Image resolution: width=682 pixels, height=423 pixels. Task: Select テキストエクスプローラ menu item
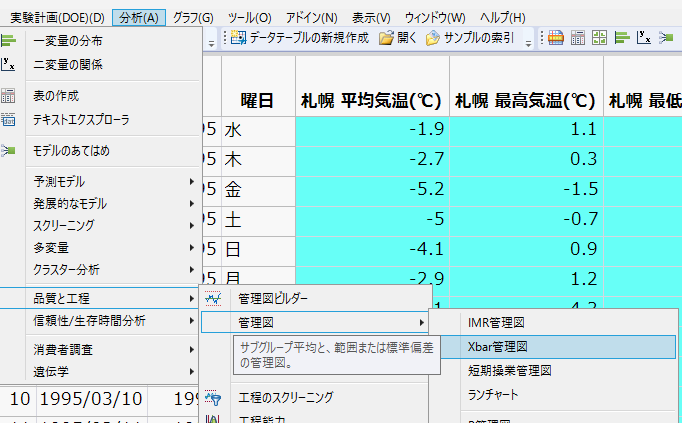(81, 120)
